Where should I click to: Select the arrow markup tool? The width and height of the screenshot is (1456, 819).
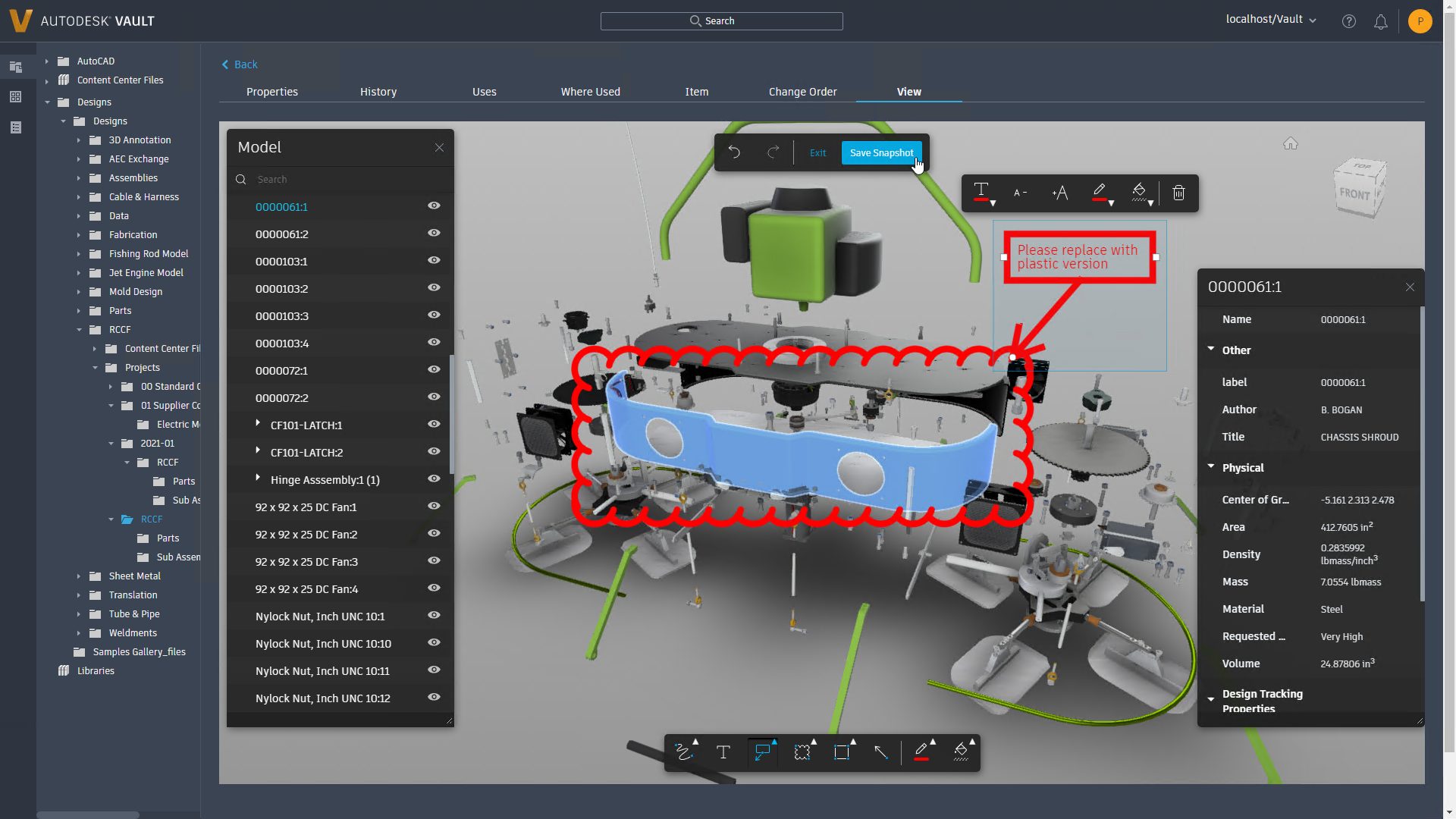coord(880,752)
